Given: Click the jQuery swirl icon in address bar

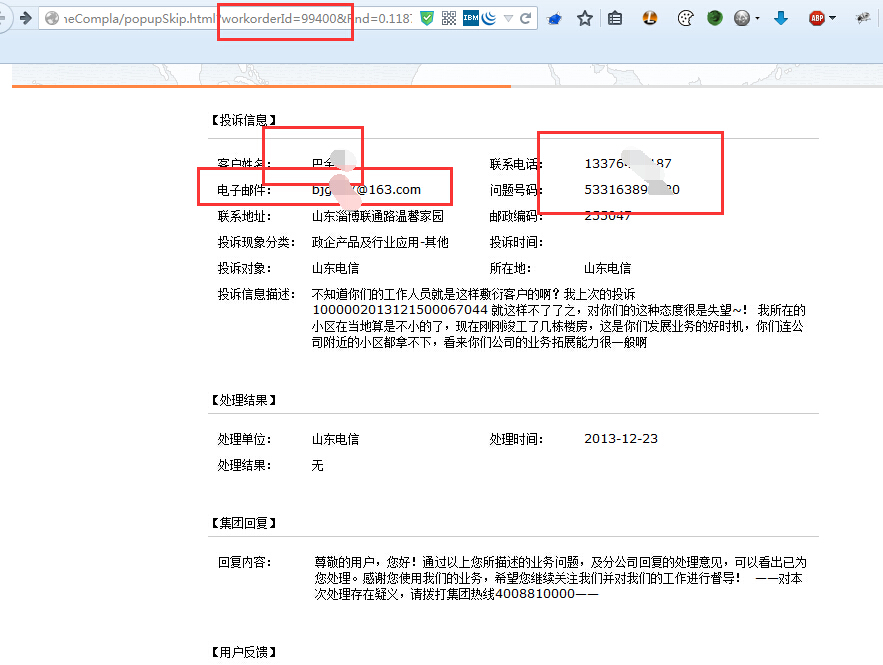Looking at the screenshot, I should [x=489, y=19].
